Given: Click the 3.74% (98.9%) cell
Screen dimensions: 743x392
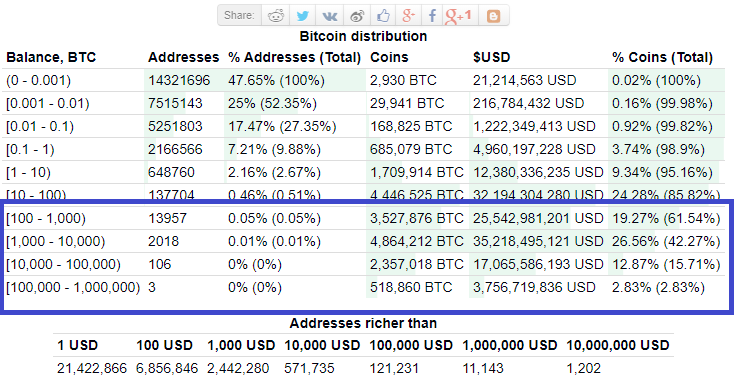Looking at the screenshot, I should click(658, 150).
